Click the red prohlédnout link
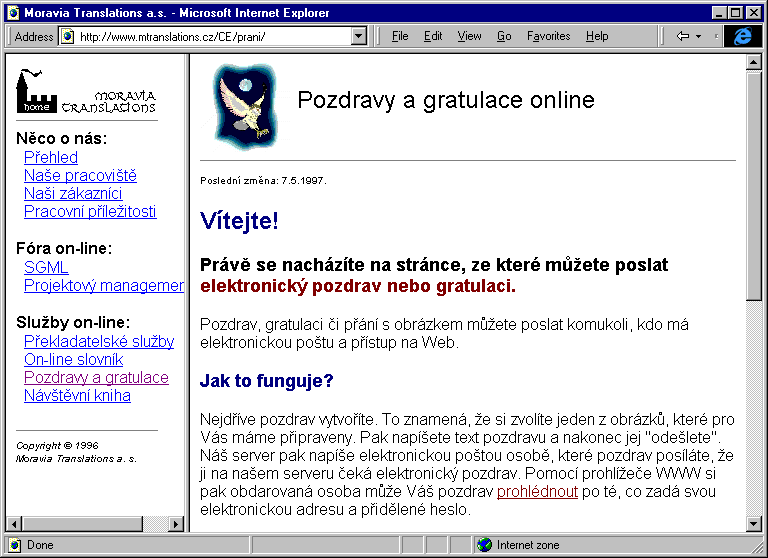 (537, 491)
